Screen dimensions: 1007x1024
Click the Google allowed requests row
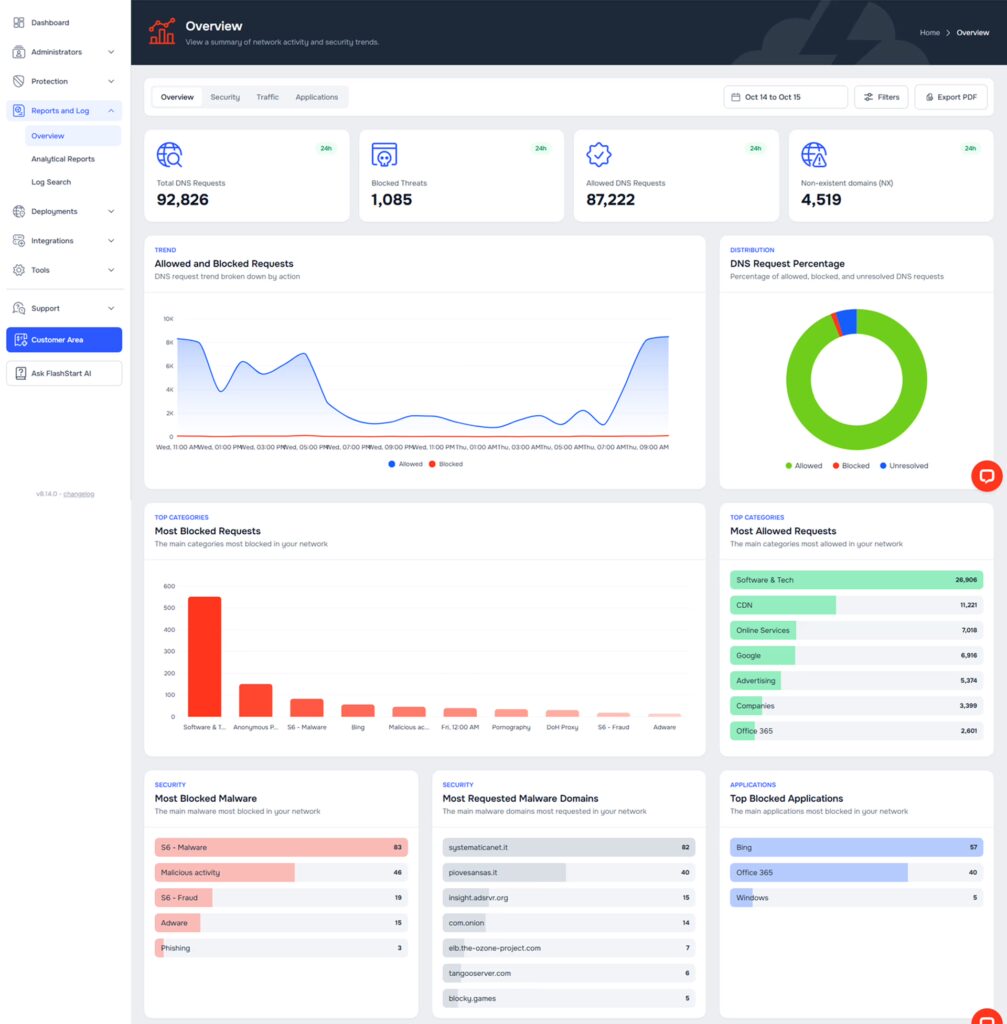tap(856, 655)
